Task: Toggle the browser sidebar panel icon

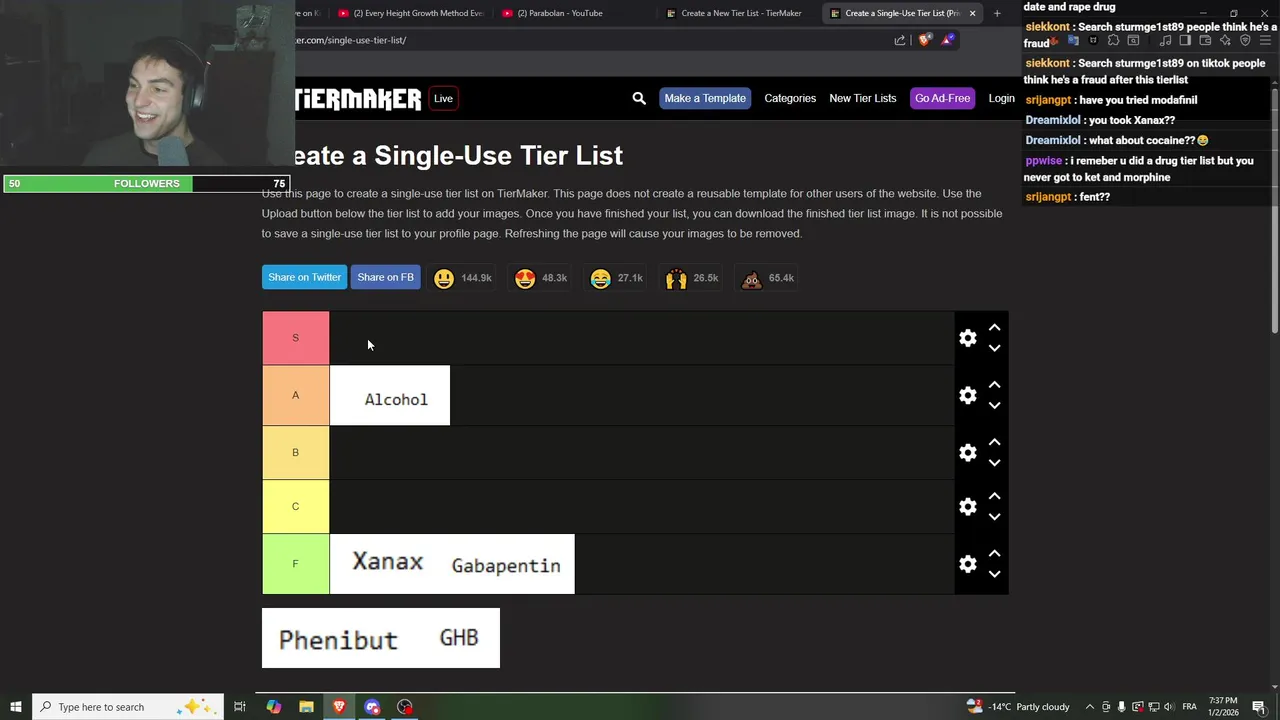Action: click(1185, 40)
